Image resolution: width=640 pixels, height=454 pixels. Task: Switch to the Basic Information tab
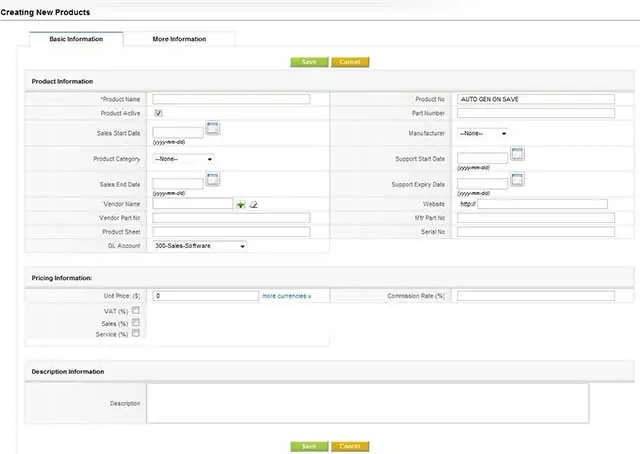pyautogui.click(x=76, y=39)
